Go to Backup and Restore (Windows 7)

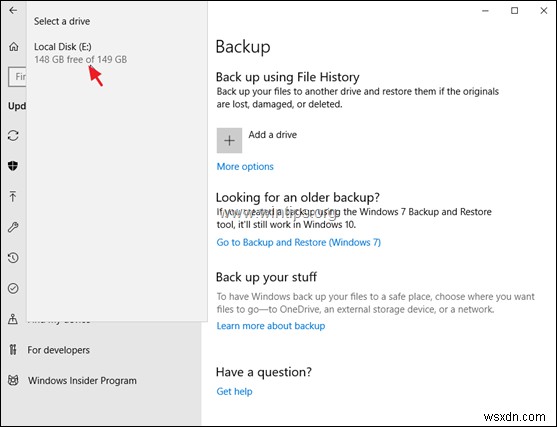pos(299,242)
